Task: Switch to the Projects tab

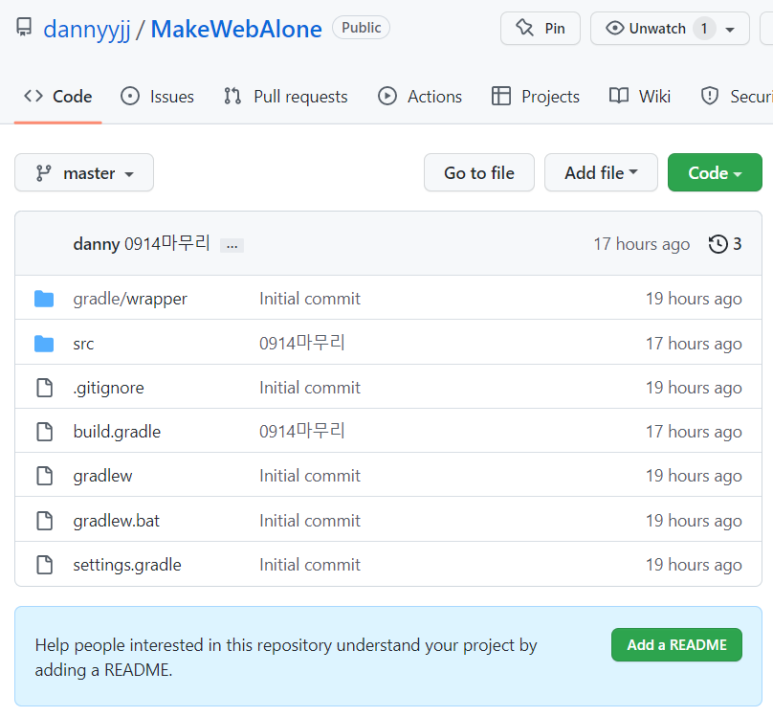Action: point(535,96)
